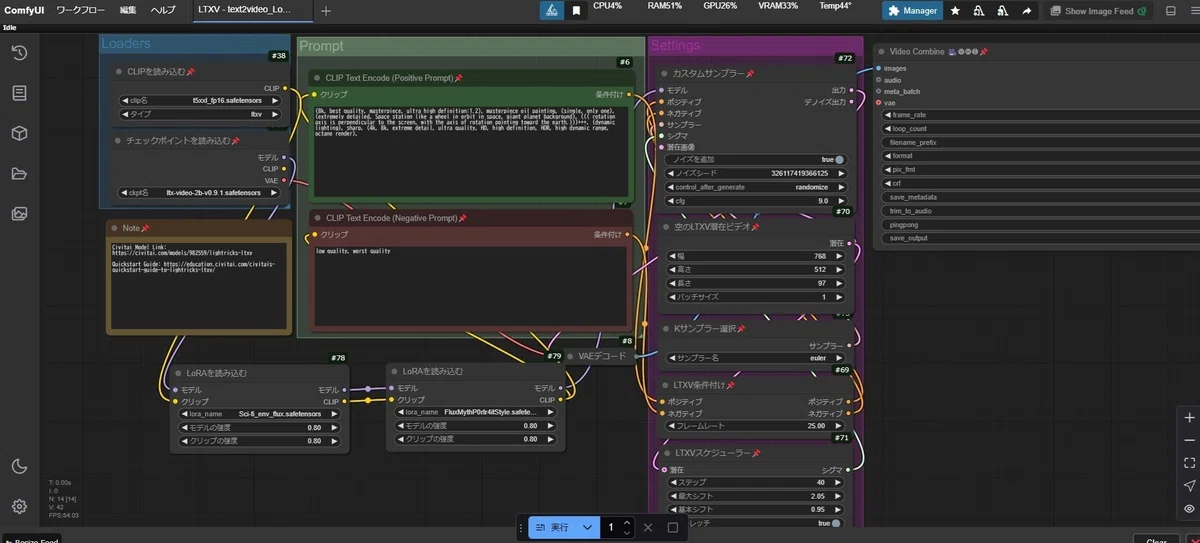Open the ワークフロー menu
Viewport: 1200px width, 543px height.
pyautogui.click(x=80, y=10)
